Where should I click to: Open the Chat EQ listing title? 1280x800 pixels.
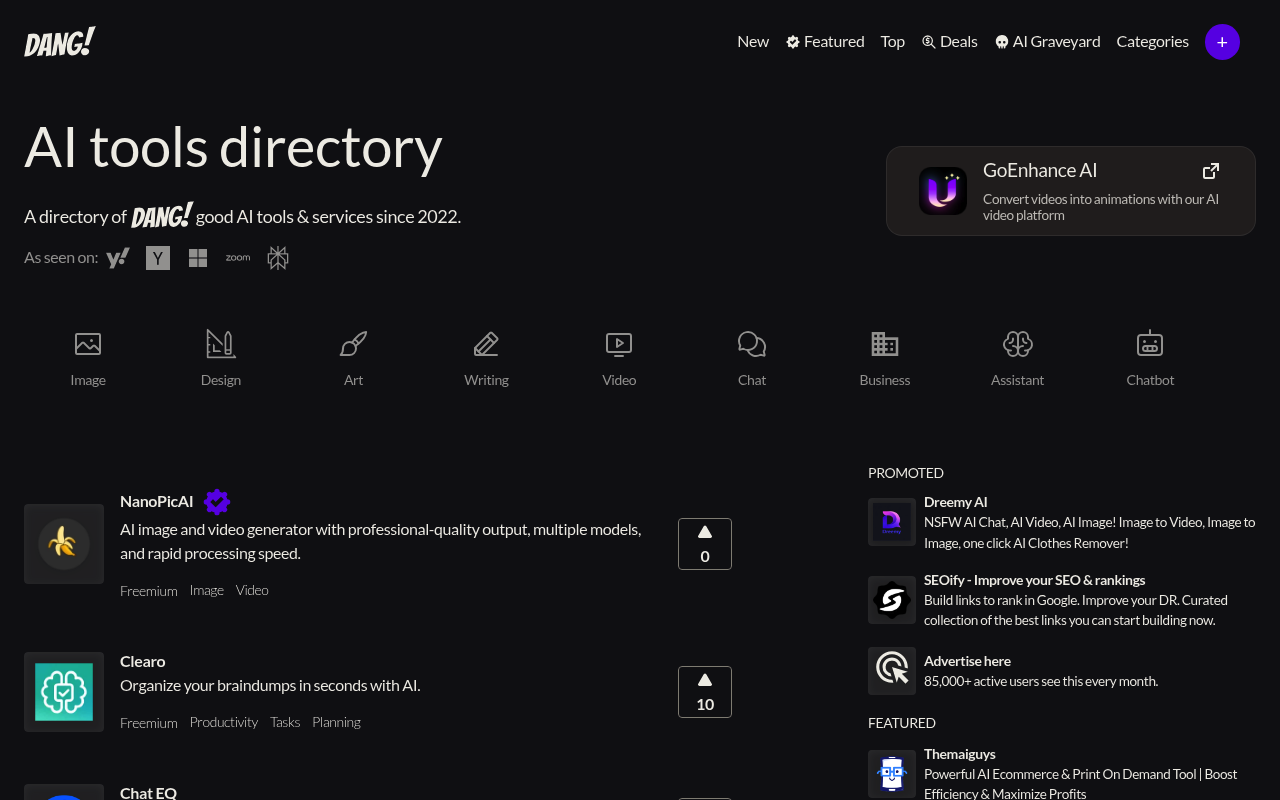(x=149, y=792)
